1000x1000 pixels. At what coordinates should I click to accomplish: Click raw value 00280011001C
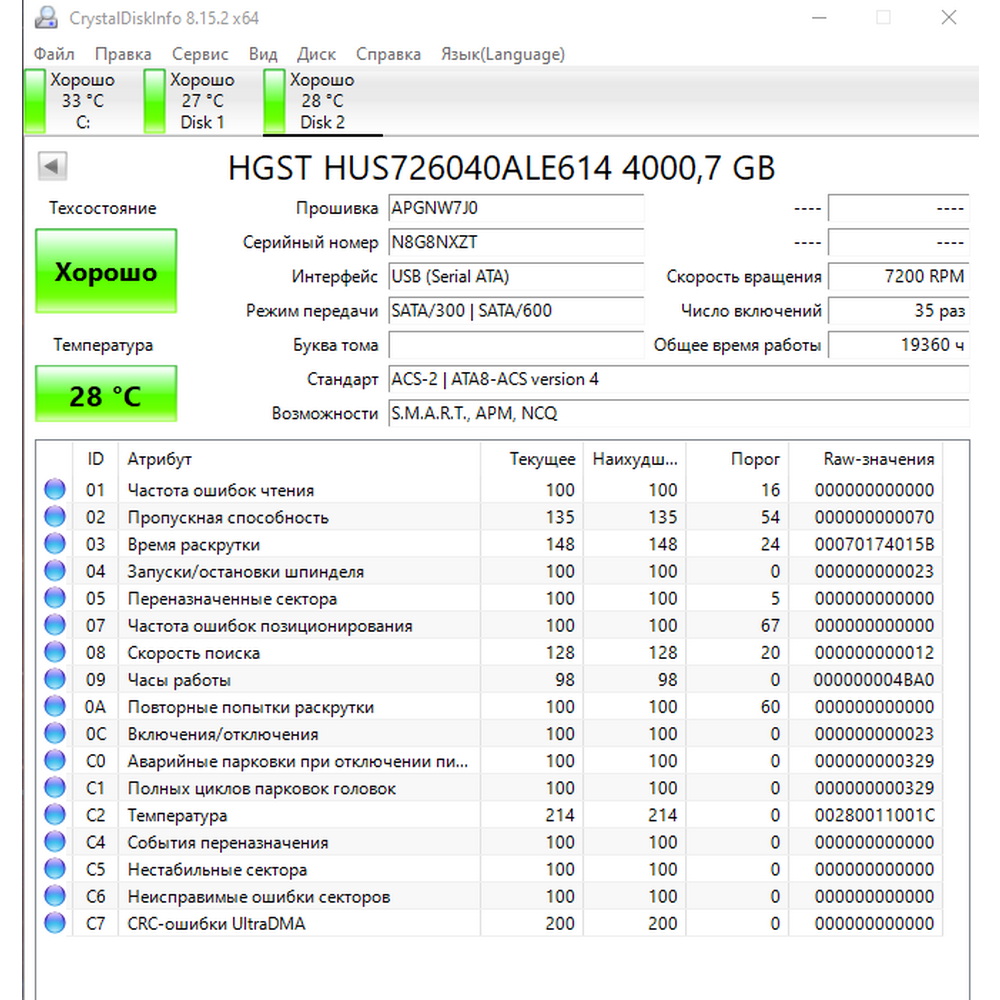click(x=874, y=815)
